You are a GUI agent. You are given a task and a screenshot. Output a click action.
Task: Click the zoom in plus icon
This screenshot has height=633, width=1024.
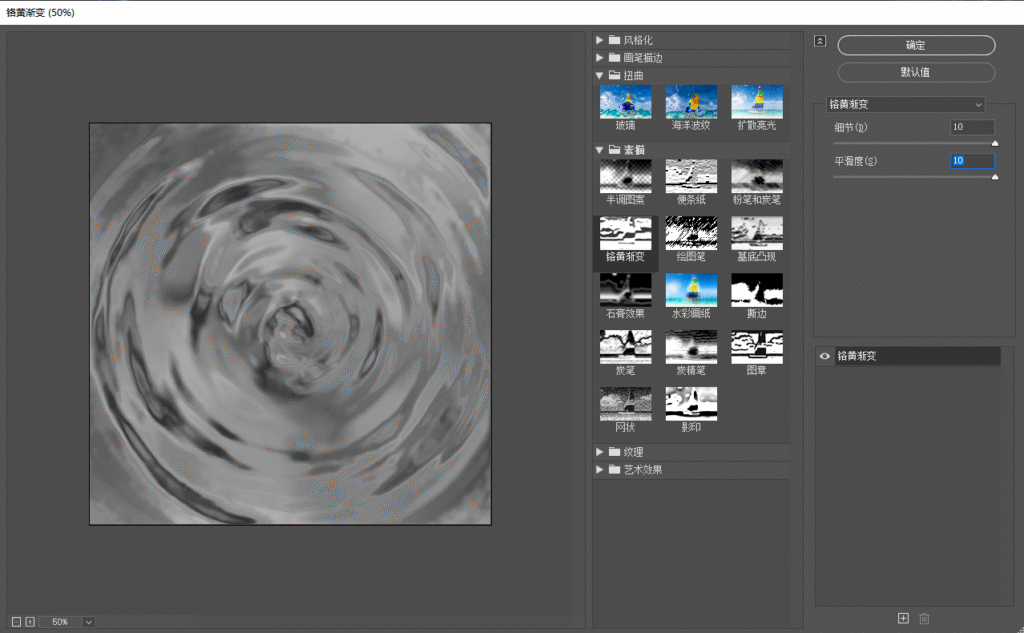click(x=30, y=621)
